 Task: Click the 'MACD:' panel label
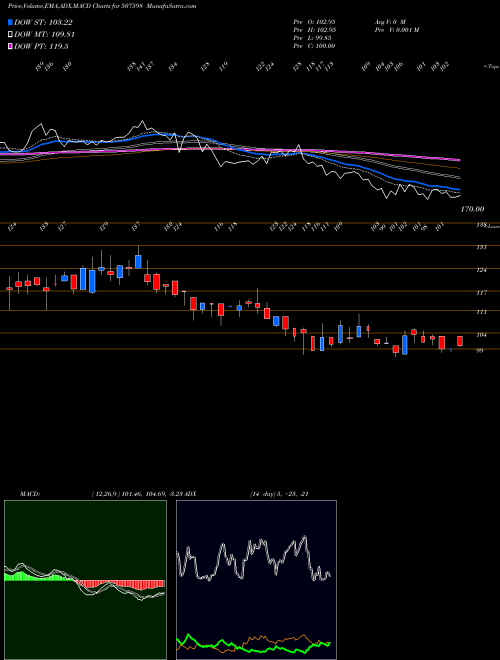tap(30, 494)
